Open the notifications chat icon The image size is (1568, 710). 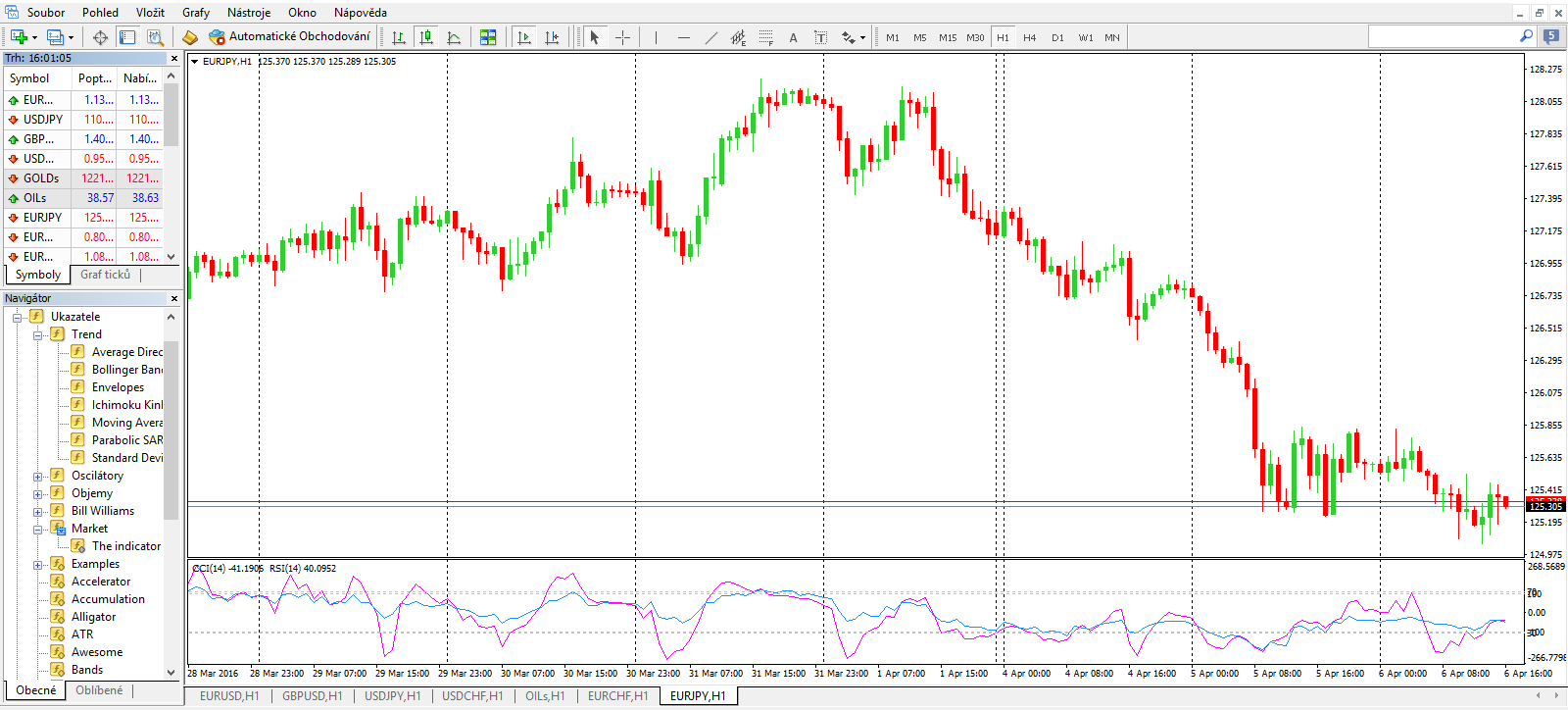[x=1550, y=36]
